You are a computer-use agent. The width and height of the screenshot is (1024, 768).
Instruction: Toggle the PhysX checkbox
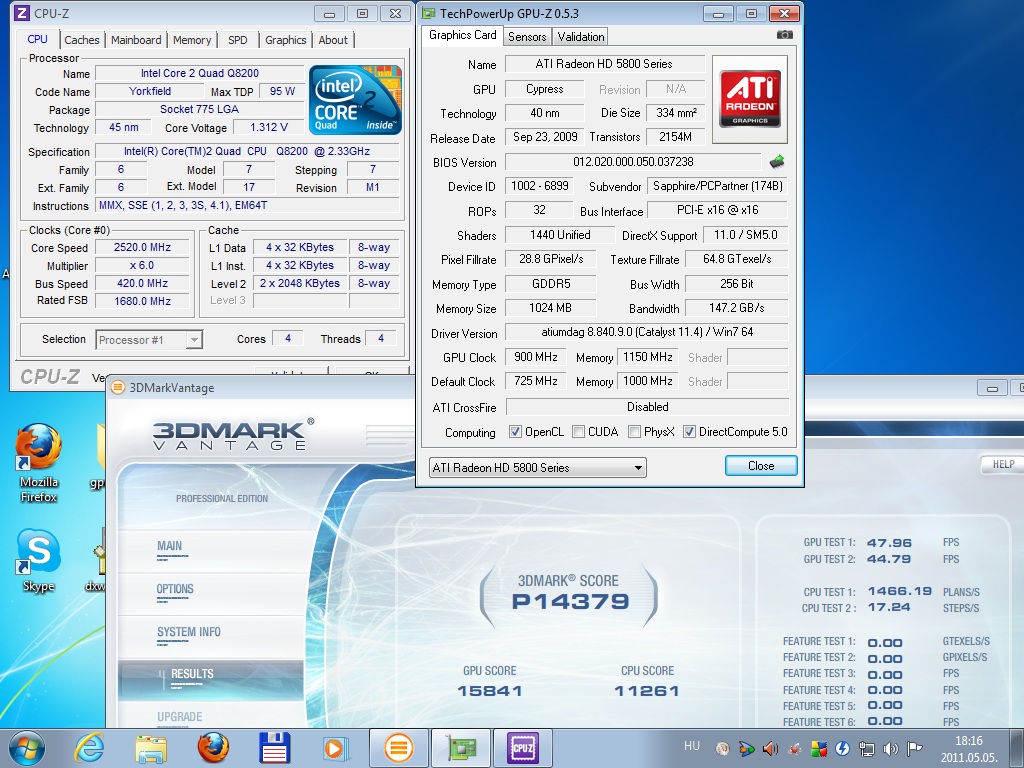(633, 432)
